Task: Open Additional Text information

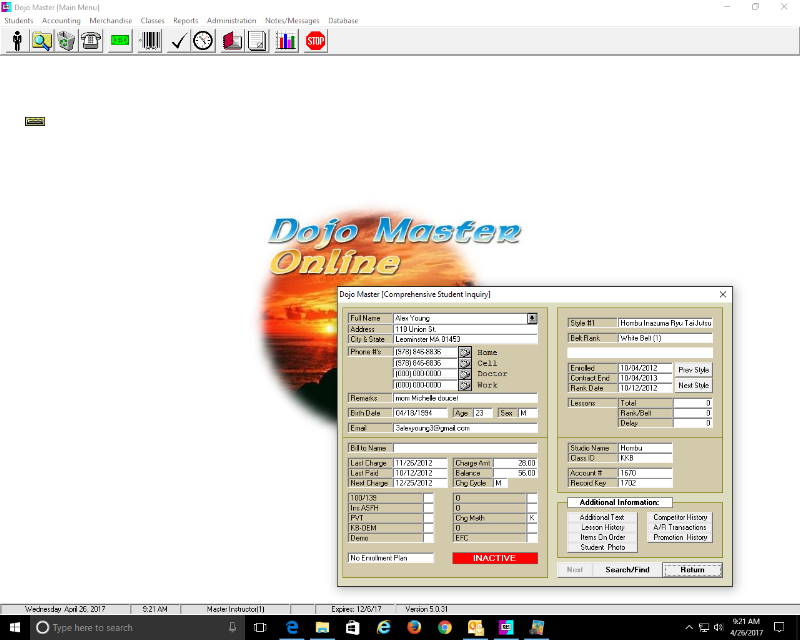Action: click(x=602, y=517)
